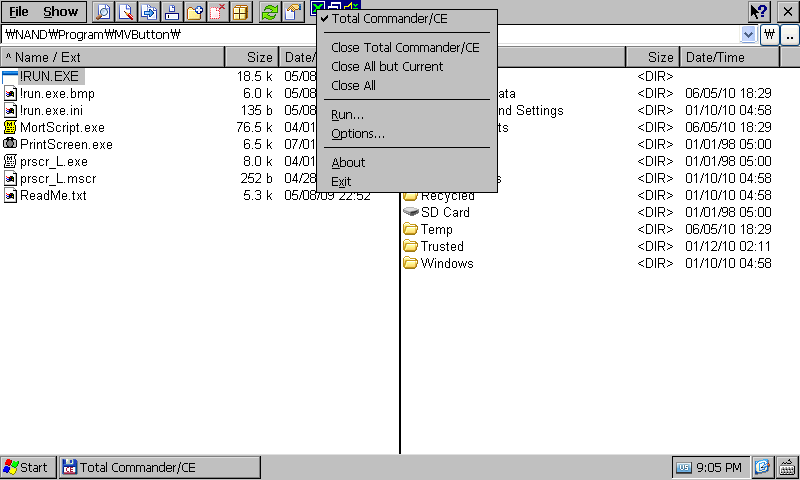Open the on-screen keyboard tray icon
Viewport: 800px width, 480px height.
pos(787,467)
